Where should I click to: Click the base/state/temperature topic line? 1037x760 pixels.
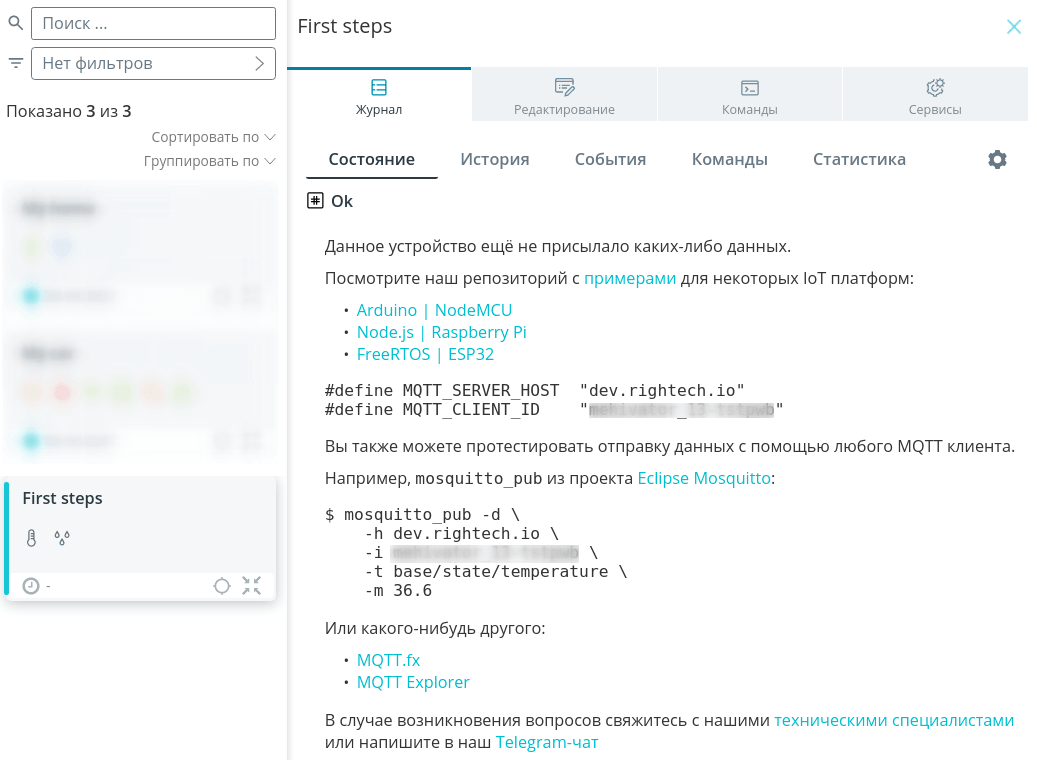coord(496,571)
